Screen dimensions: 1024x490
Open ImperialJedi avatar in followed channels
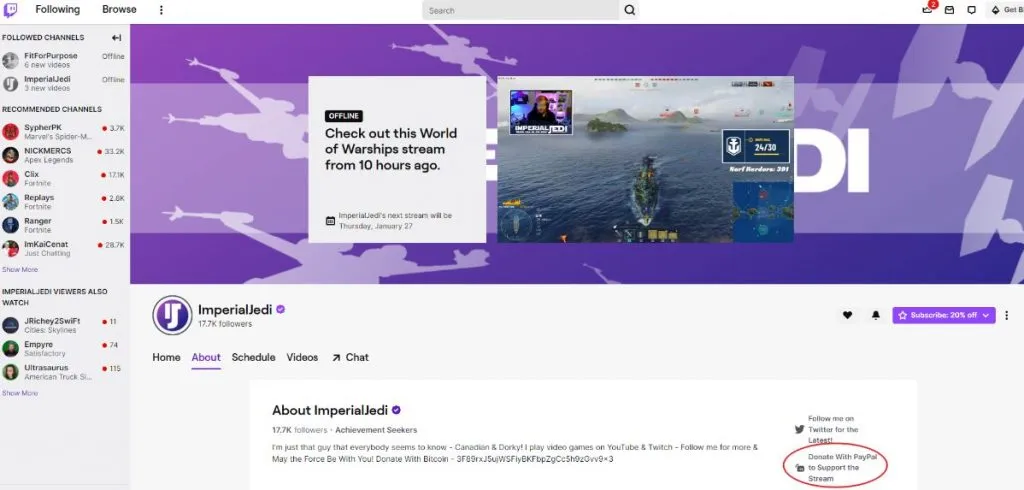click(x=10, y=84)
